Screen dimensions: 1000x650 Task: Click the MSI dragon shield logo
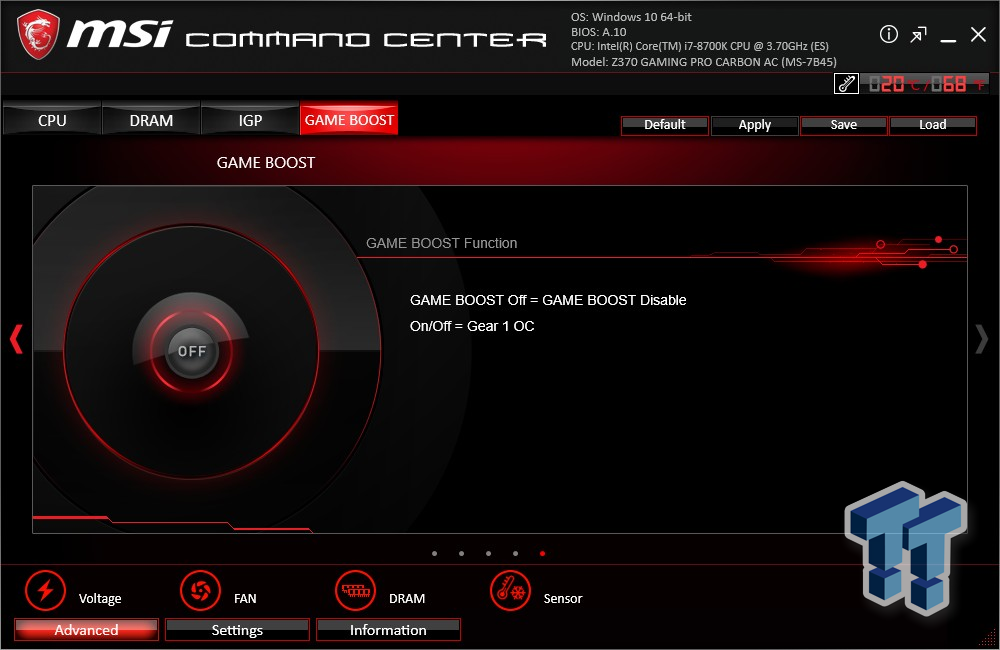38,34
